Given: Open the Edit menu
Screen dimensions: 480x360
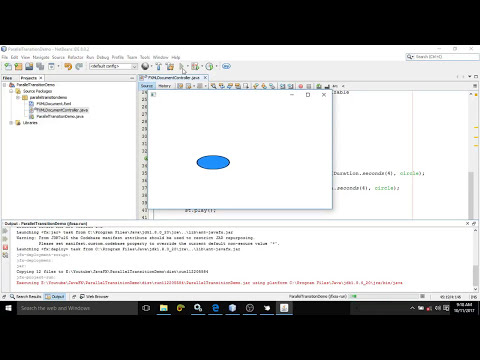Looking at the screenshot, I should (x=14, y=57).
